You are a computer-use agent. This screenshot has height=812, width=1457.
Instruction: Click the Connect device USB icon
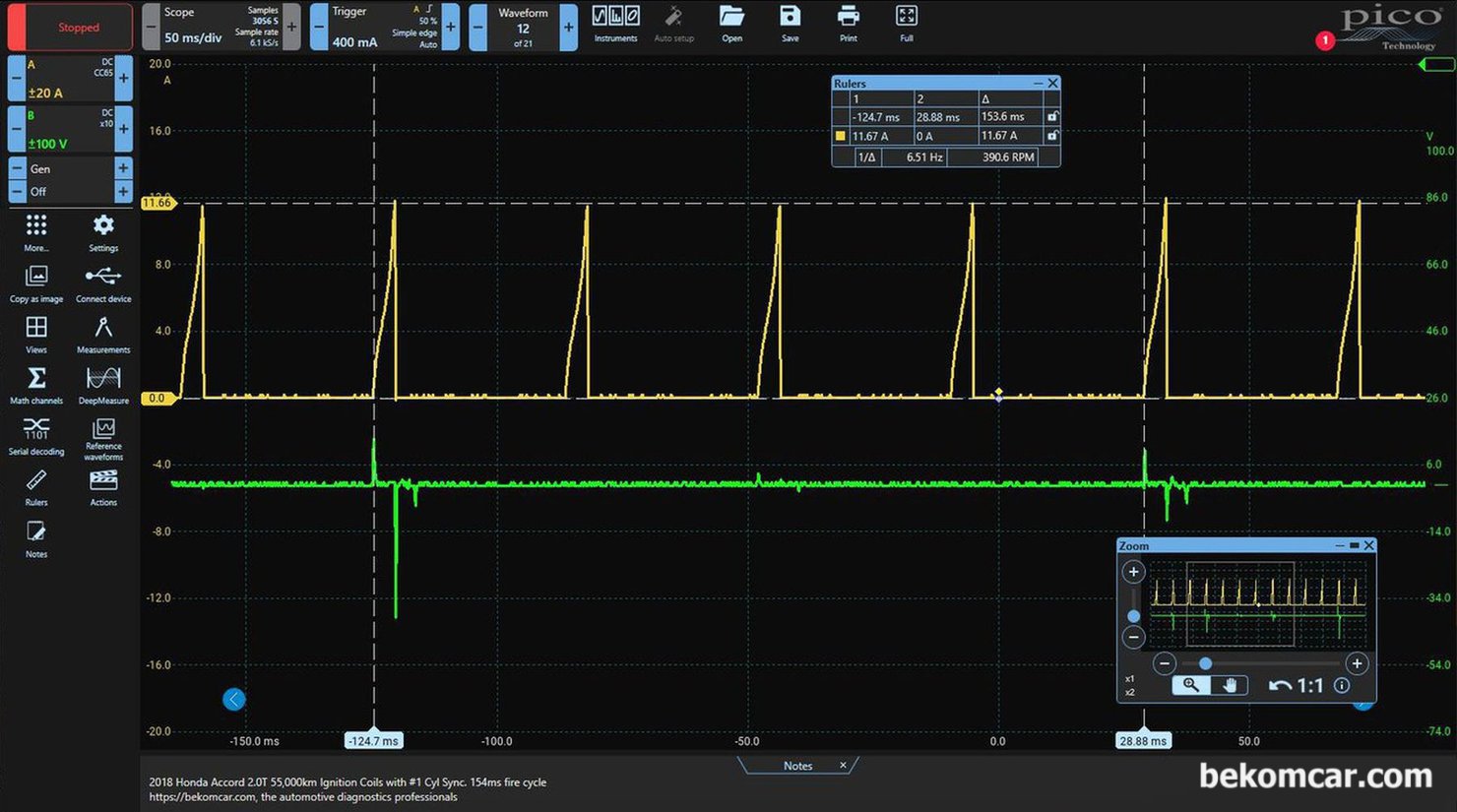(x=103, y=284)
